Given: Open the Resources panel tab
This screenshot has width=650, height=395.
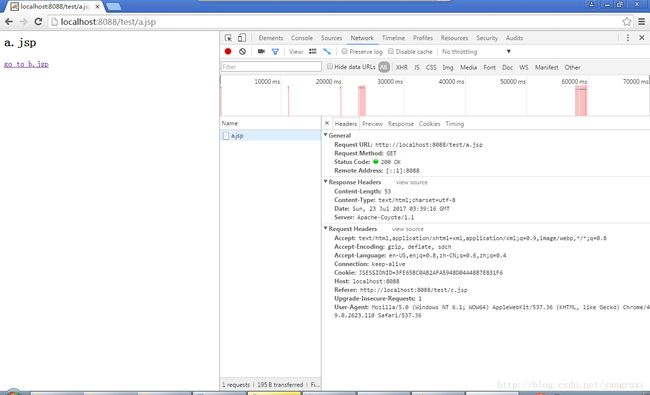Looking at the screenshot, I should click(x=454, y=38).
